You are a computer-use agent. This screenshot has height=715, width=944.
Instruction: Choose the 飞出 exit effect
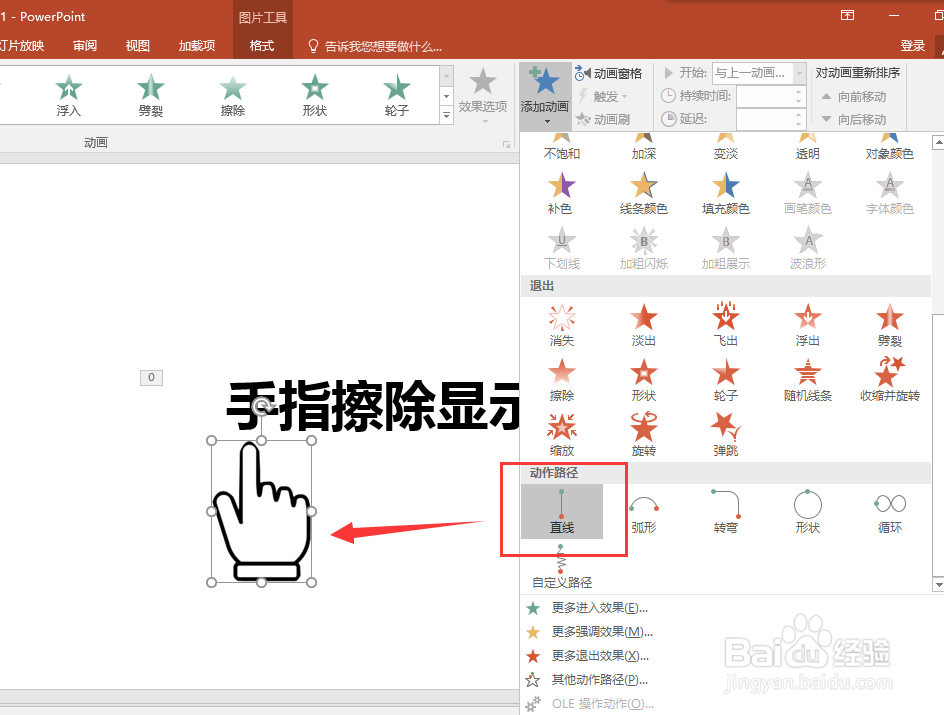tap(725, 326)
